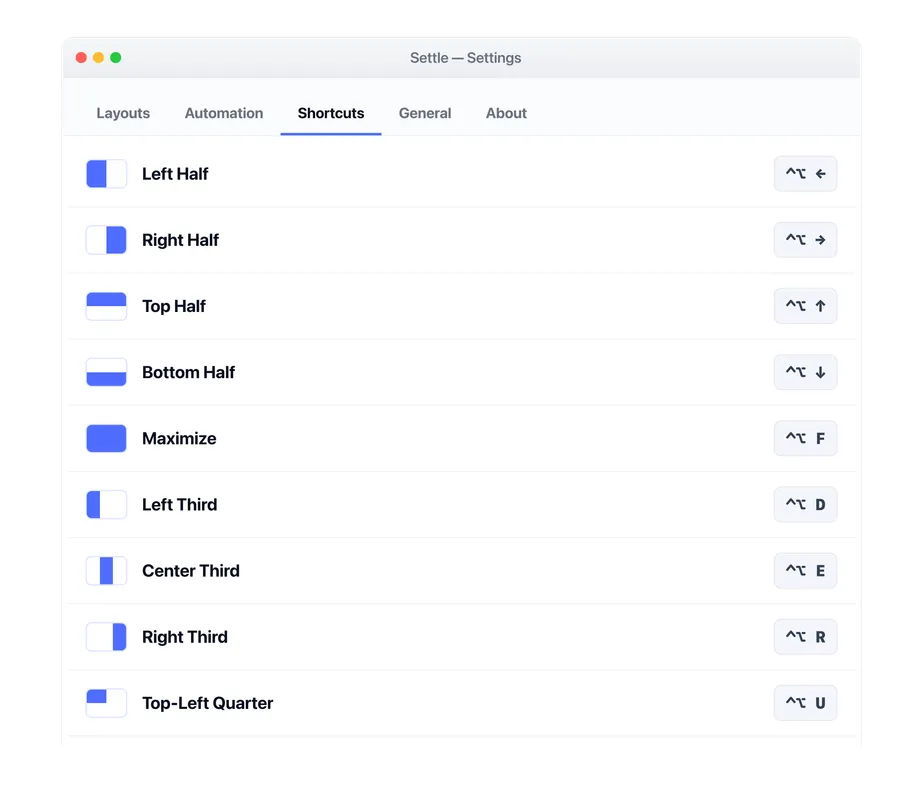
Task: Close the Settle Settings window
Action: (x=81, y=57)
